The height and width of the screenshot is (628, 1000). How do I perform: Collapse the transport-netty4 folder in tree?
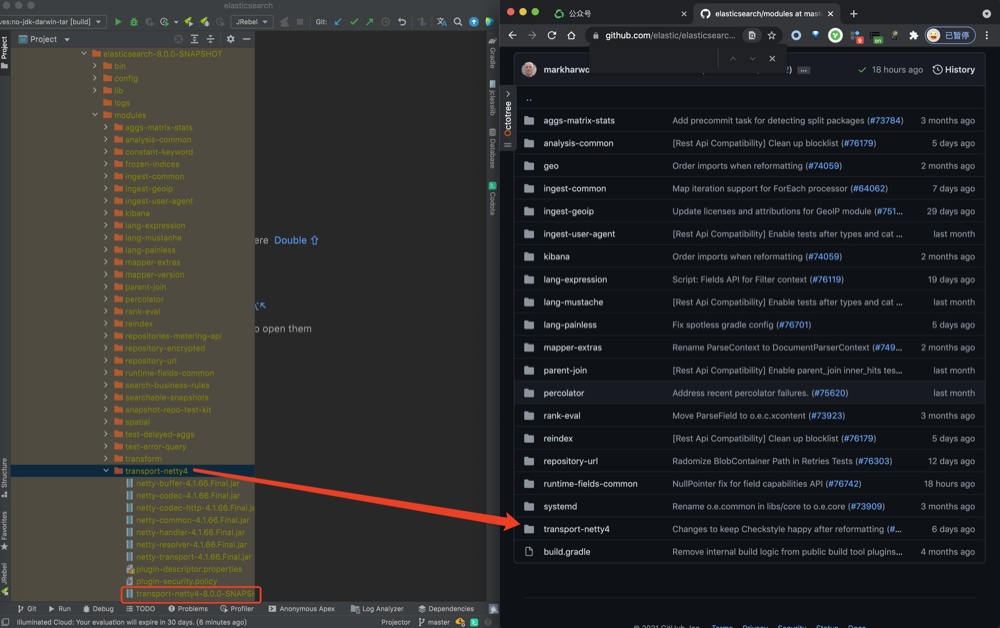pyautogui.click(x=106, y=471)
